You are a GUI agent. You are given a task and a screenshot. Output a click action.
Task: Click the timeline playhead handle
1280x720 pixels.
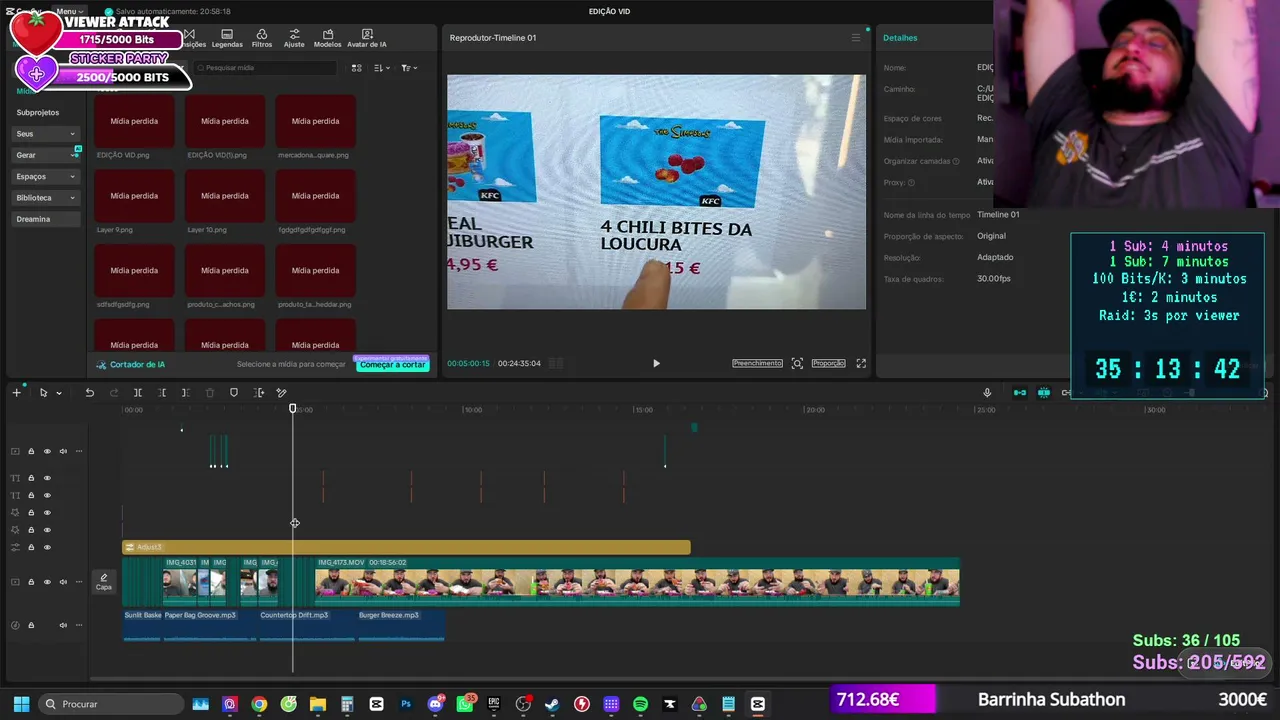[293, 408]
